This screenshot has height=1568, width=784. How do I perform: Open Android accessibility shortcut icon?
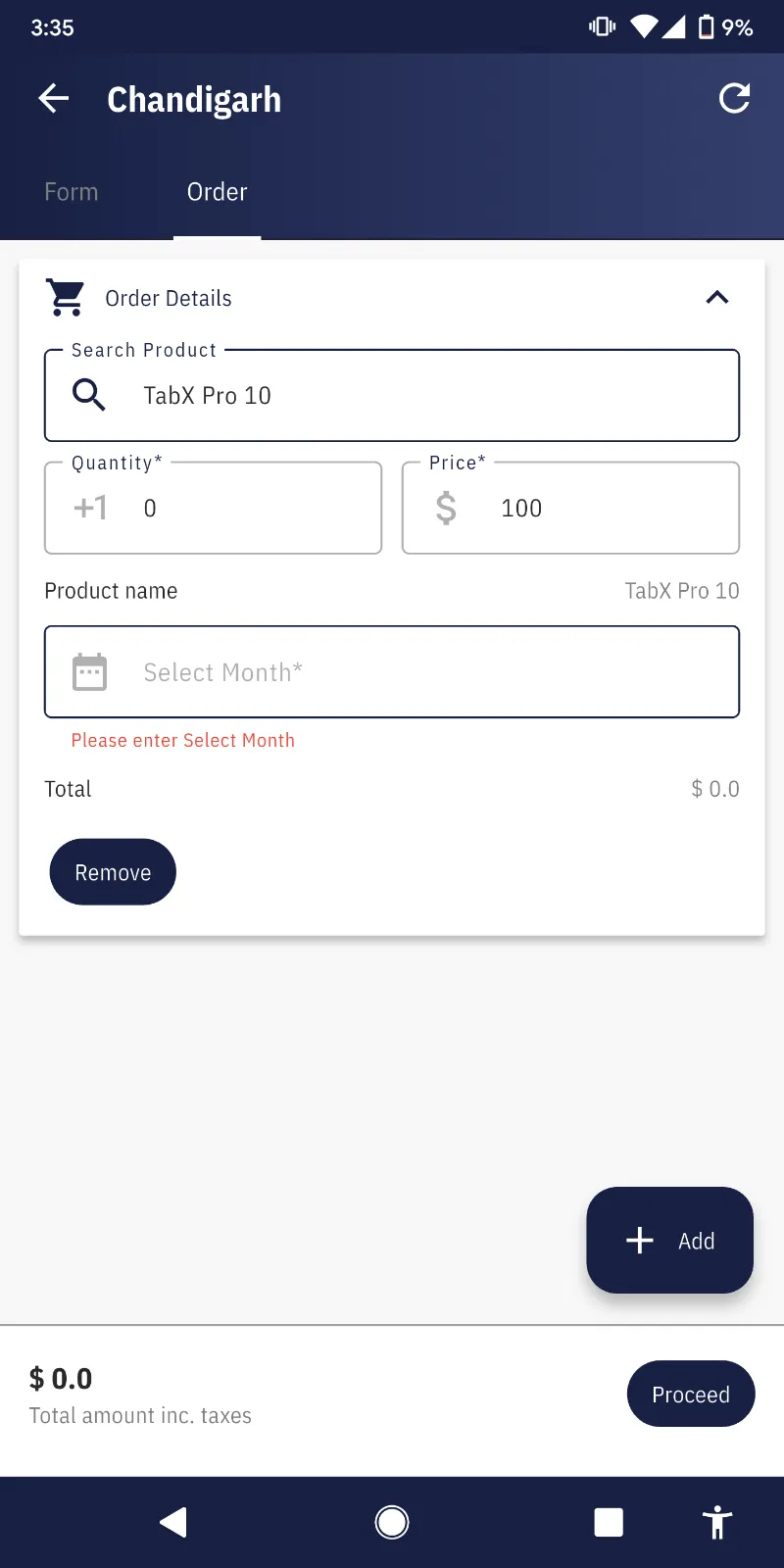pyautogui.click(x=717, y=1522)
